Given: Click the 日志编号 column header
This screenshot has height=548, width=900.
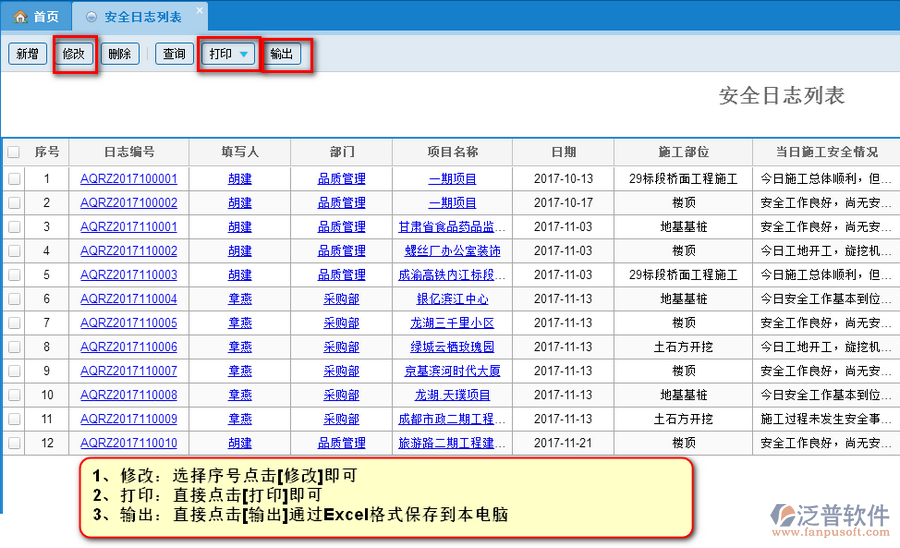Looking at the screenshot, I should pos(129,152).
